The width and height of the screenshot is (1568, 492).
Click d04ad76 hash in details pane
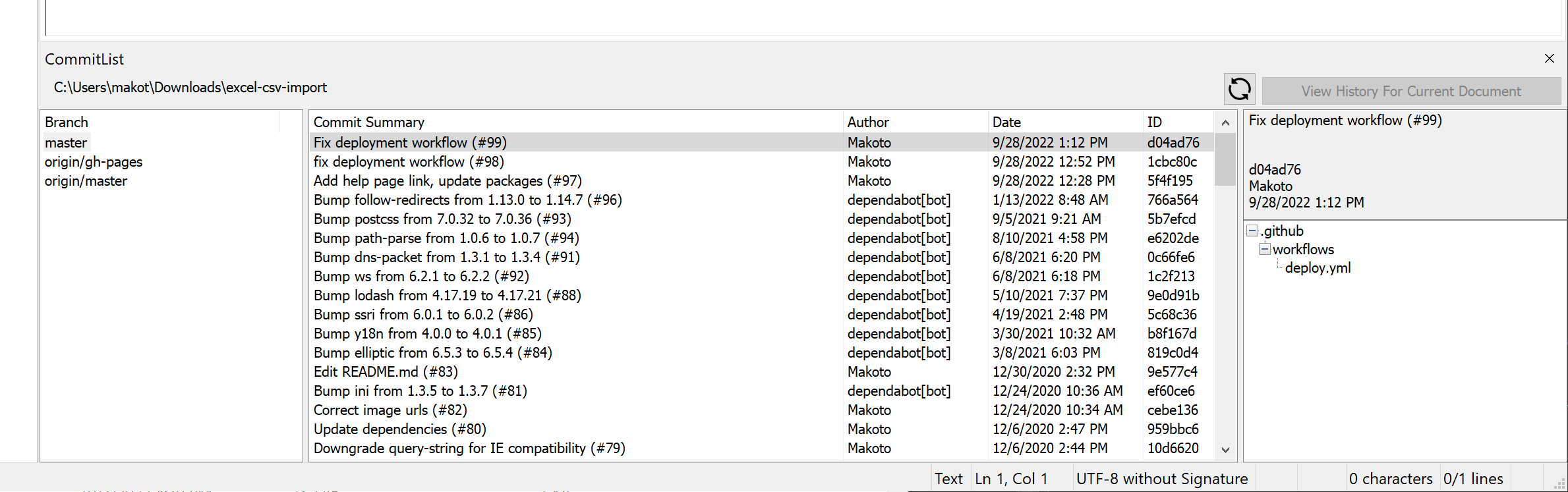pyautogui.click(x=1275, y=169)
